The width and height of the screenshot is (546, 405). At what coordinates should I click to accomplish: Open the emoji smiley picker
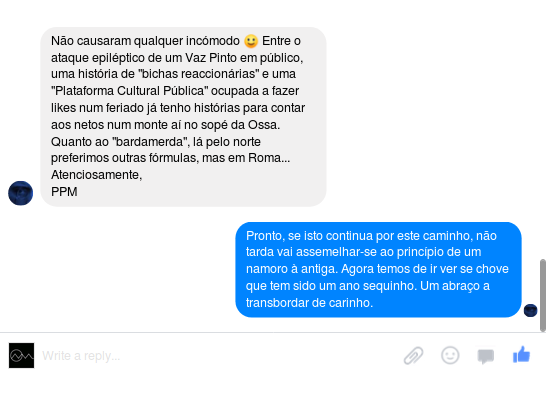tap(450, 356)
